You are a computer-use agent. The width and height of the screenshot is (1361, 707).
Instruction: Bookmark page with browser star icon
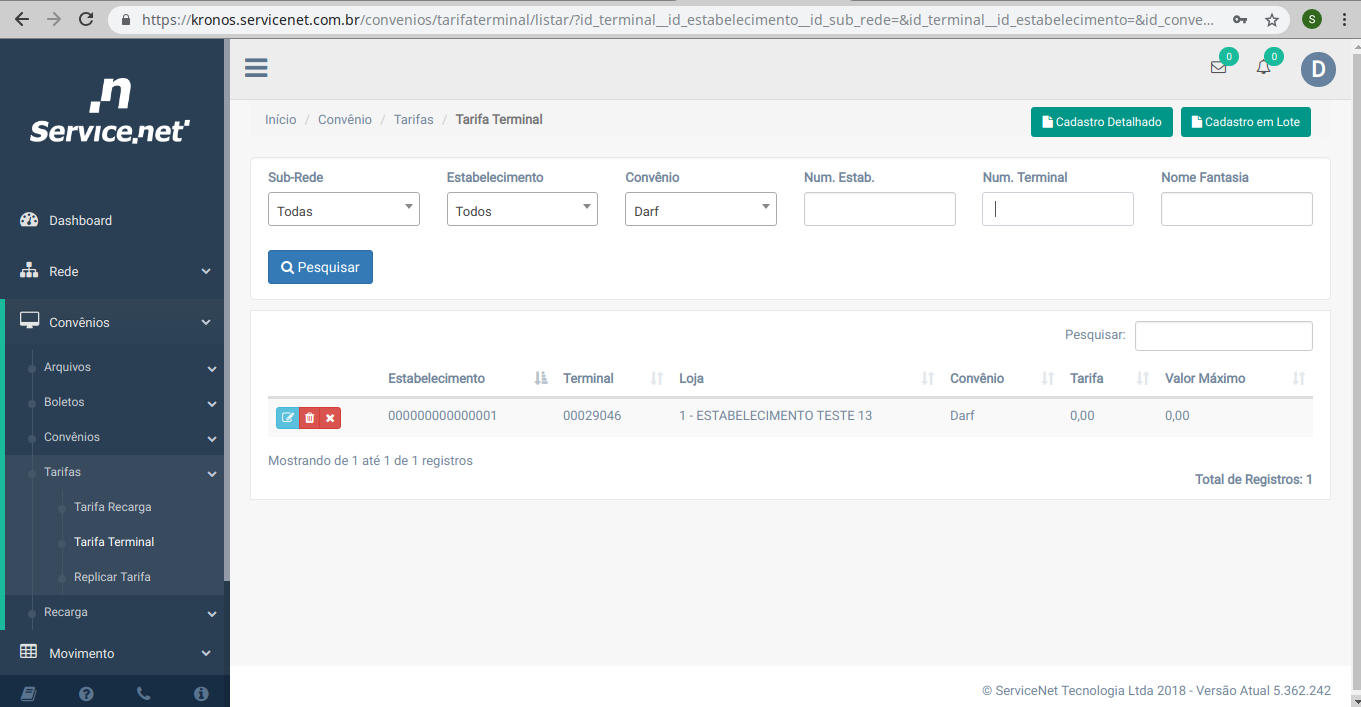click(1271, 19)
